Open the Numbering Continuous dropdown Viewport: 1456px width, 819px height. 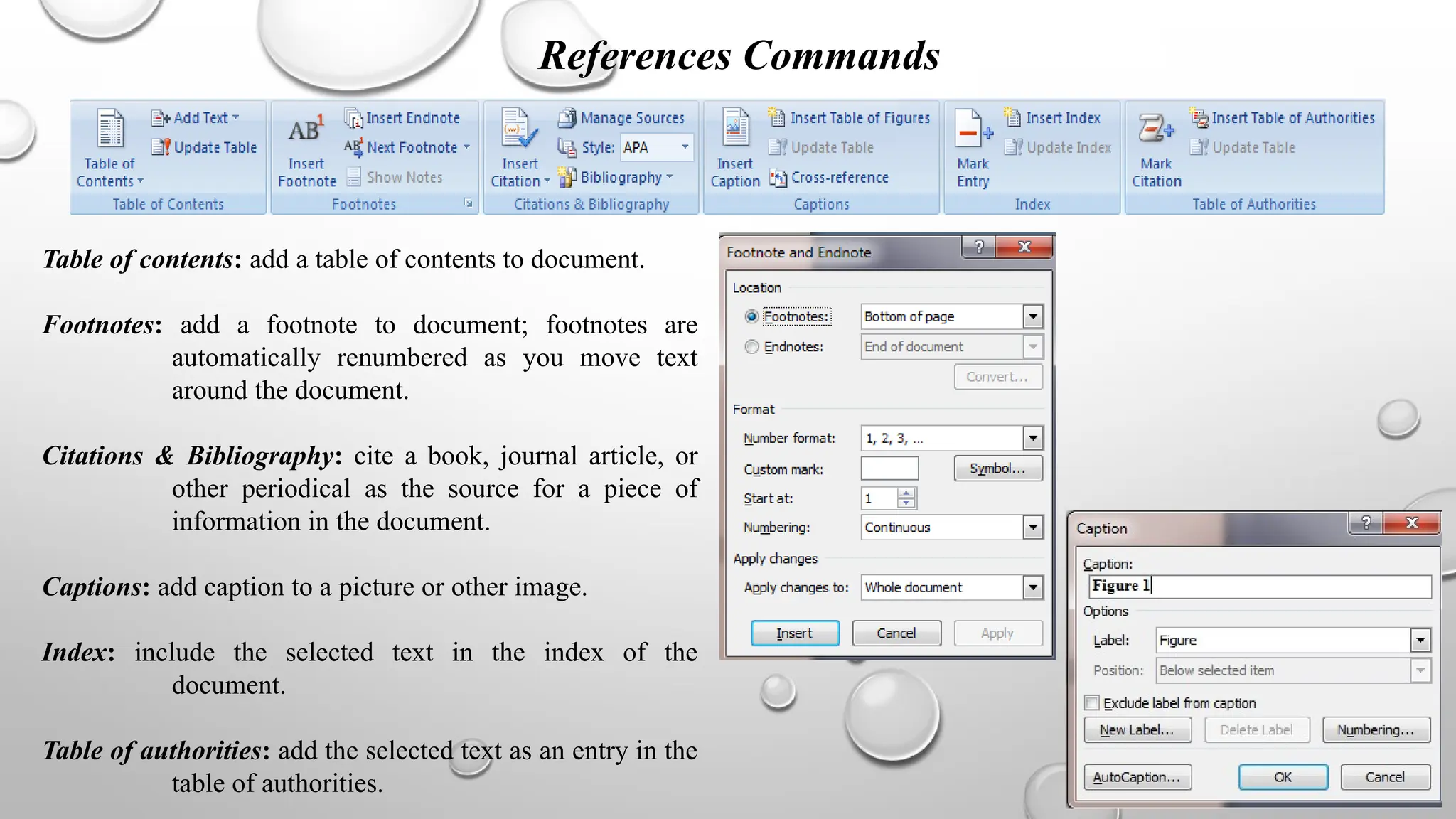pyautogui.click(x=1033, y=527)
